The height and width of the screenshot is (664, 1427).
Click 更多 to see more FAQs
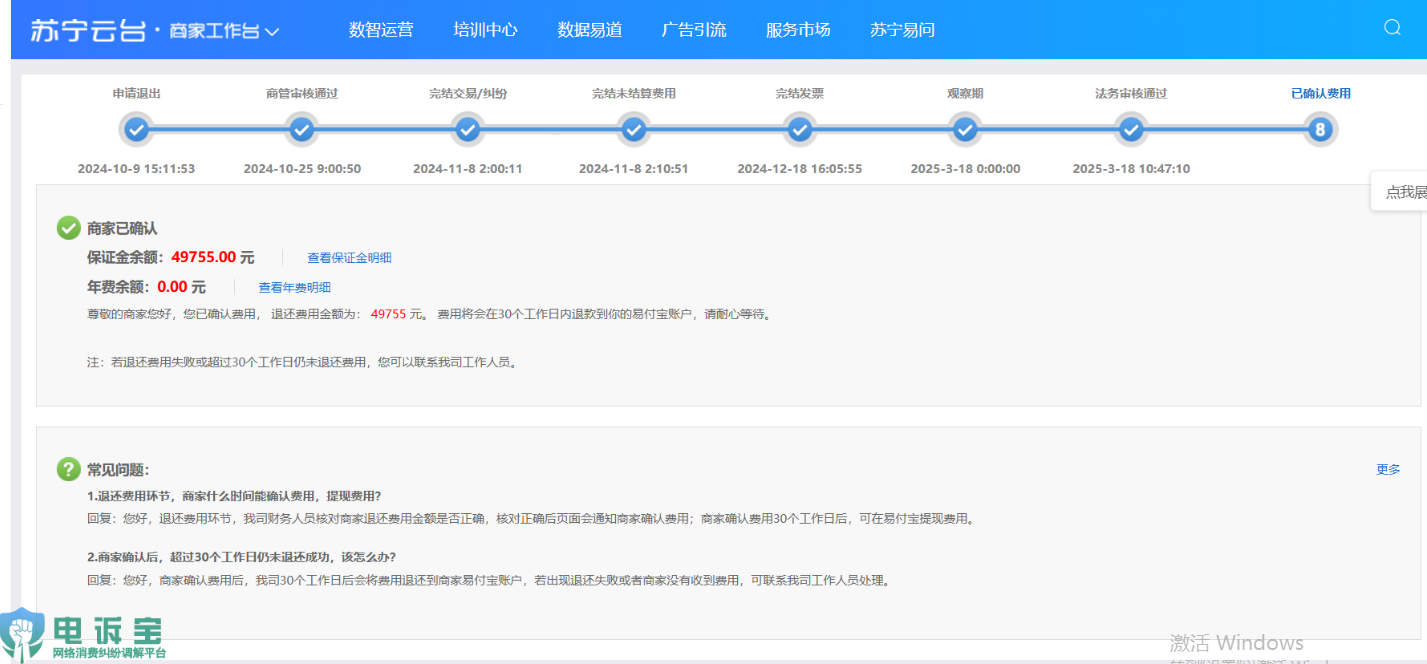pos(1388,469)
